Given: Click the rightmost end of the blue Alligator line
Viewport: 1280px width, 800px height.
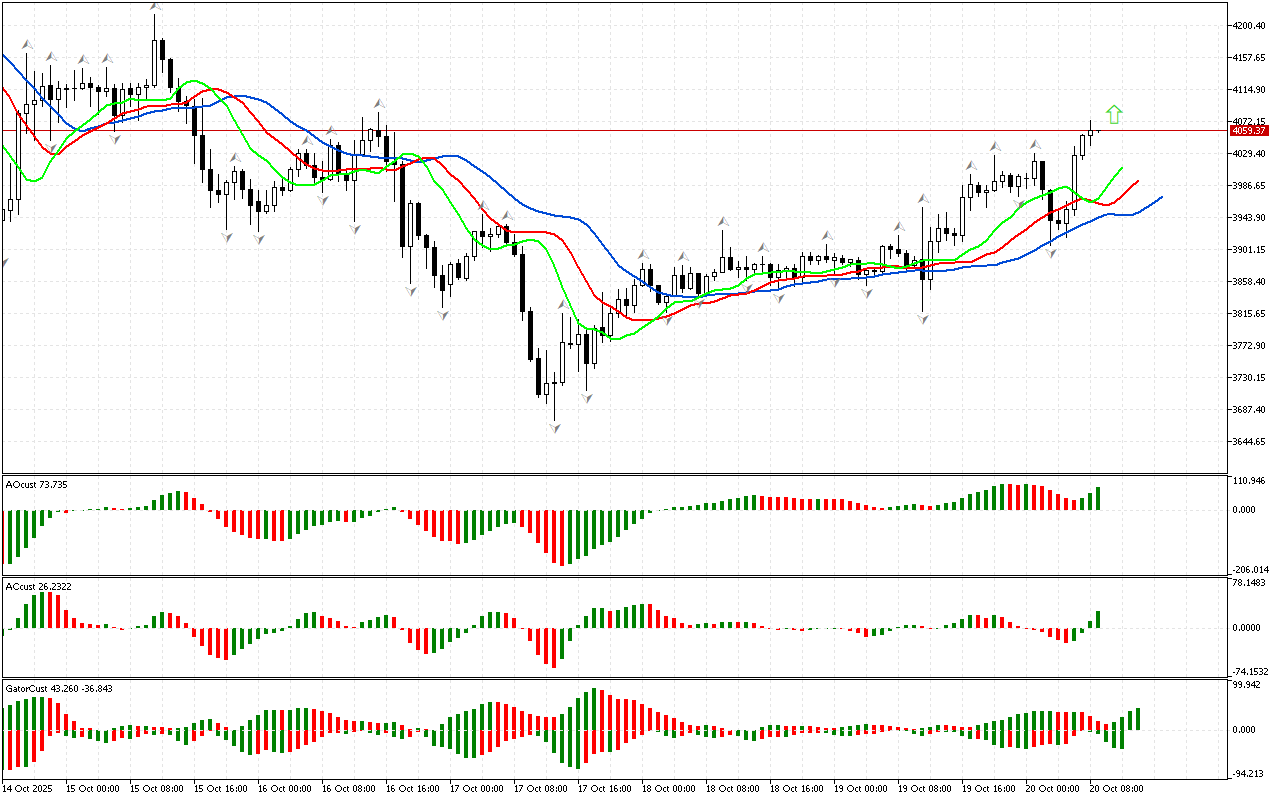Looking at the screenshot, I should (1161, 197).
